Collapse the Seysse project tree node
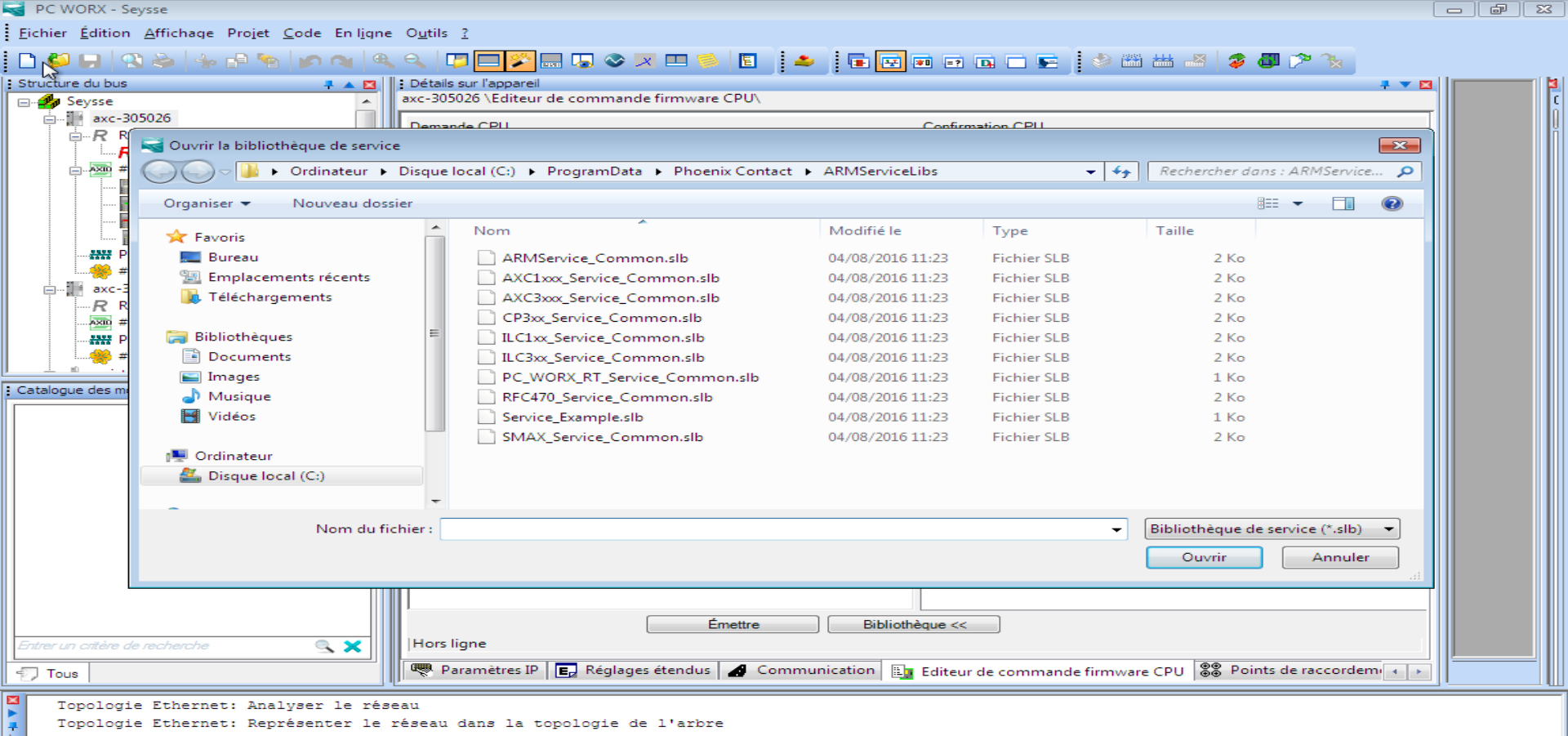1568x736 pixels. point(24,102)
